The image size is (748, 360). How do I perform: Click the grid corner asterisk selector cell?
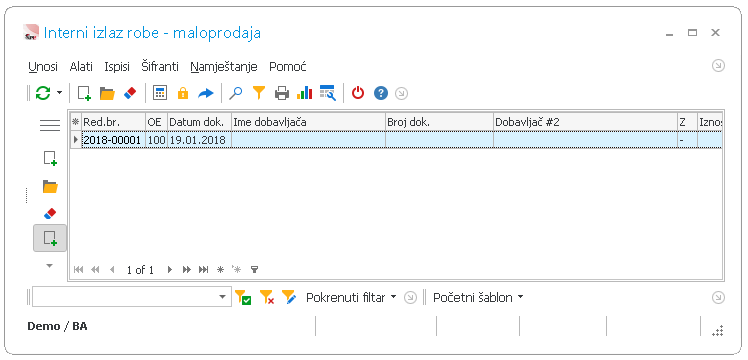pos(75,123)
